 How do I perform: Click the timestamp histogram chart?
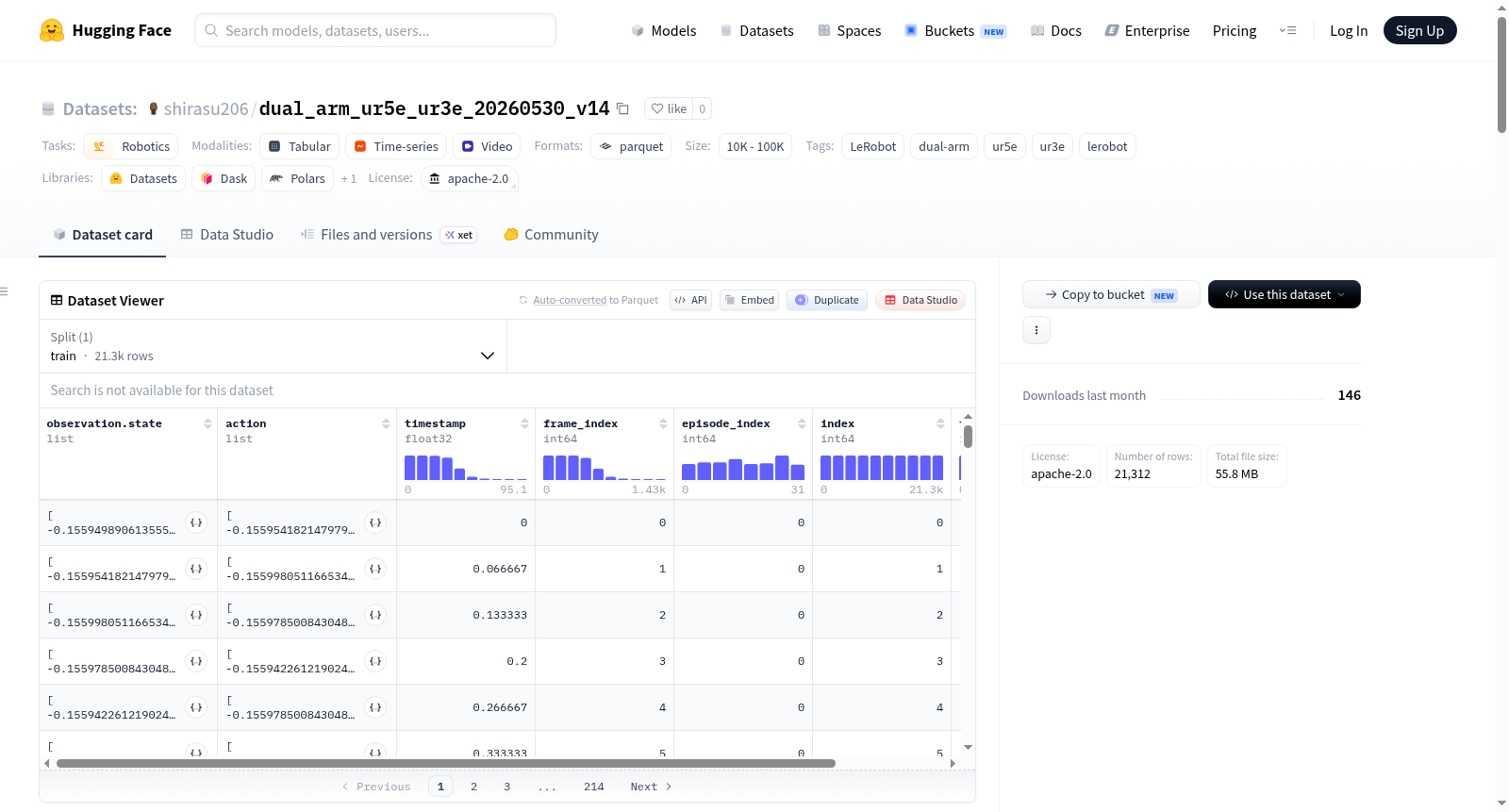click(x=466, y=468)
